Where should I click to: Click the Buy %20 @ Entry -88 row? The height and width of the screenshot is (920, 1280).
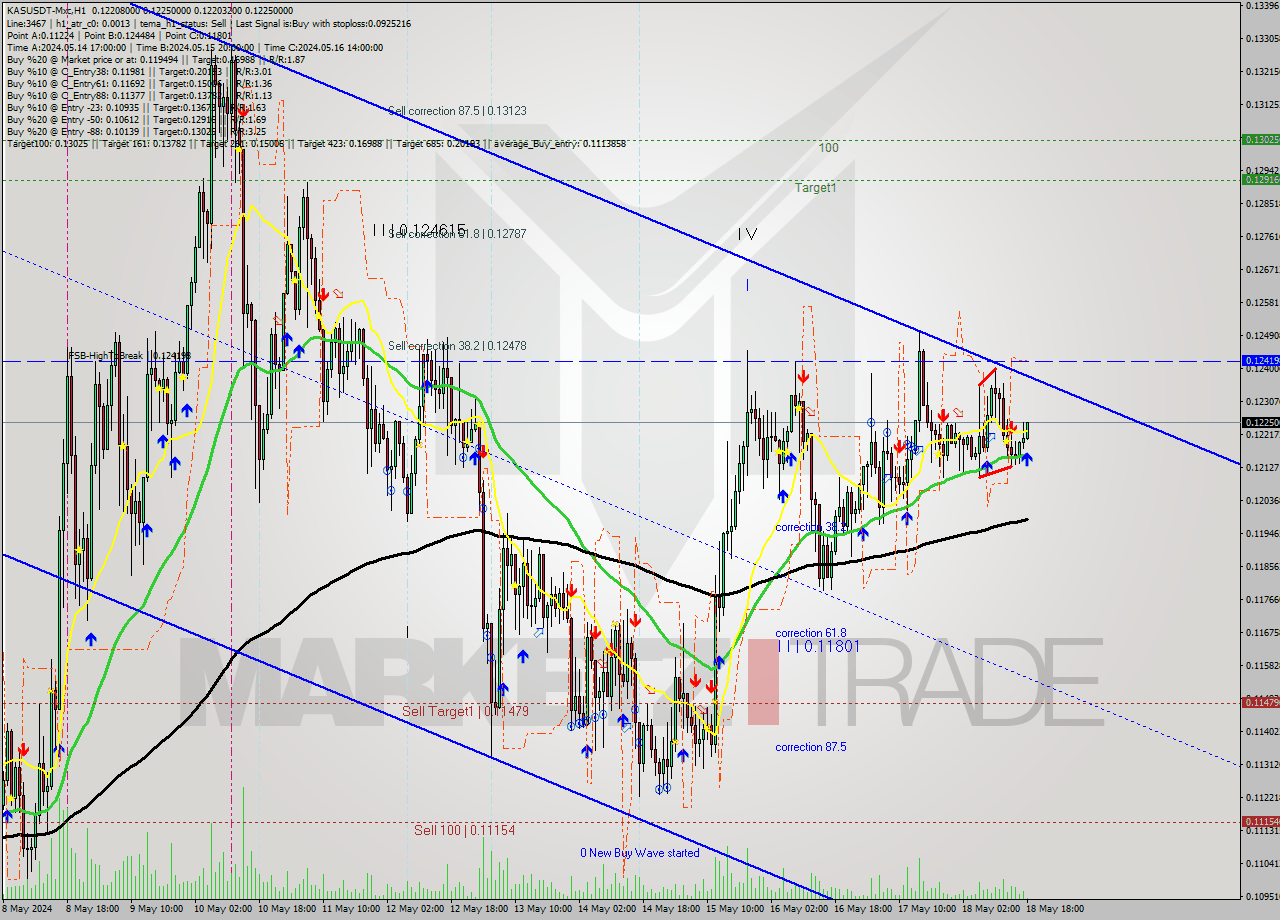pyautogui.click(x=136, y=131)
